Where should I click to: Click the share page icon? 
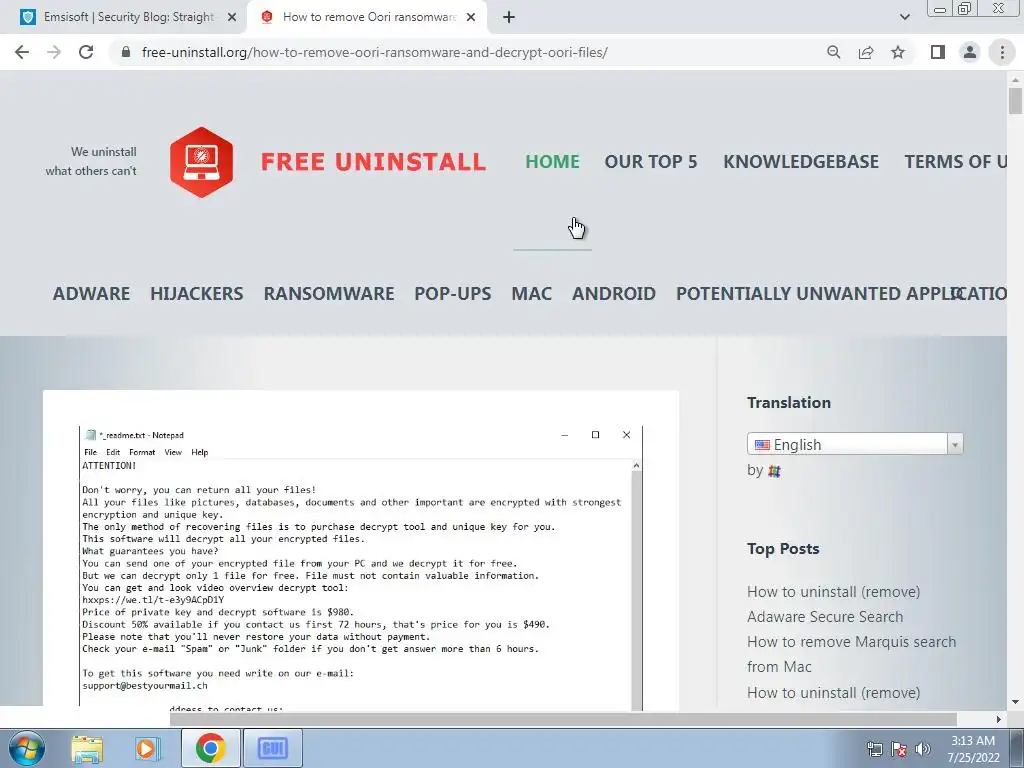[x=866, y=52]
